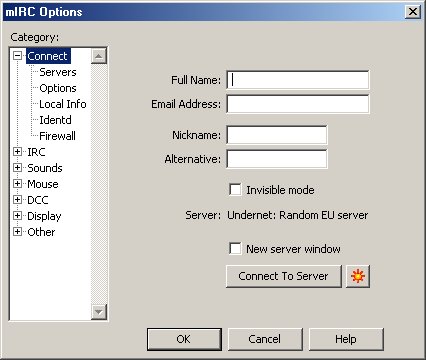This screenshot has width=426, height=360.
Task: Expand the DCC category
Action: pos(18,200)
